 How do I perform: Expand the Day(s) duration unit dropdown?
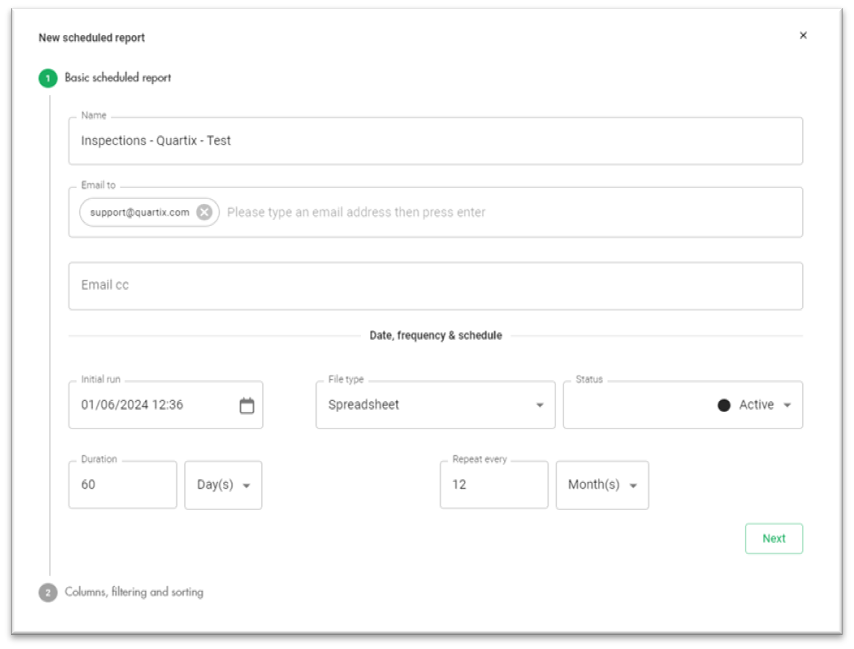coord(222,484)
